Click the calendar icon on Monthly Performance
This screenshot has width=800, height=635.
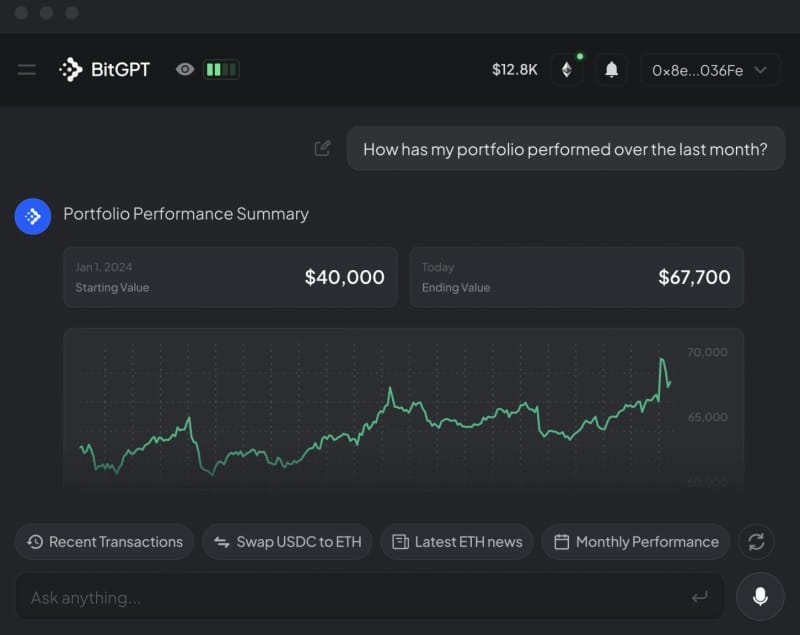tap(563, 541)
